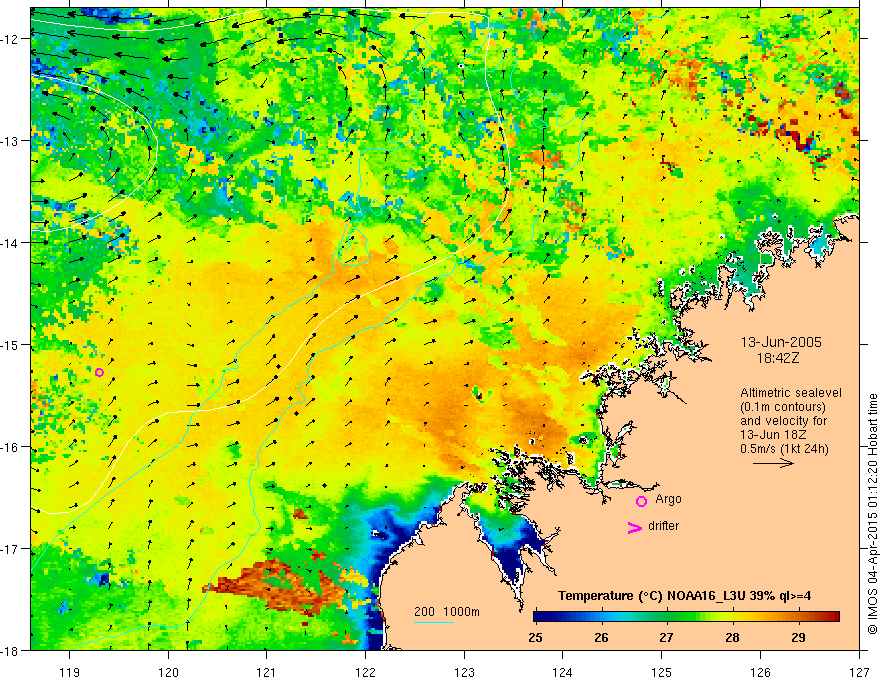This screenshot has height=680, width=880.
Task: Click the 'Argo' legend label
Action: (x=668, y=499)
